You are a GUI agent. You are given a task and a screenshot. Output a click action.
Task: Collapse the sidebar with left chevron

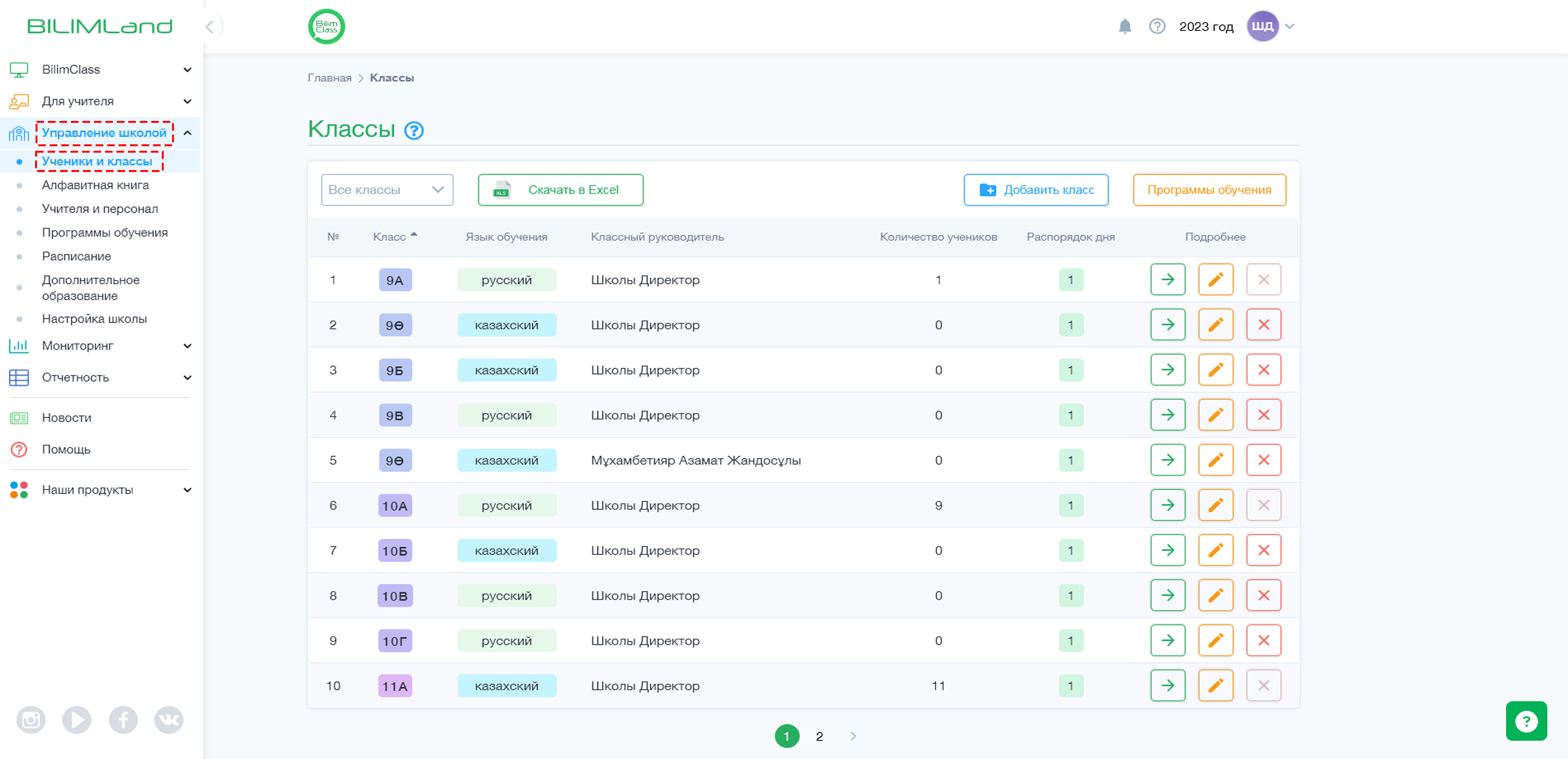coord(209,27)
